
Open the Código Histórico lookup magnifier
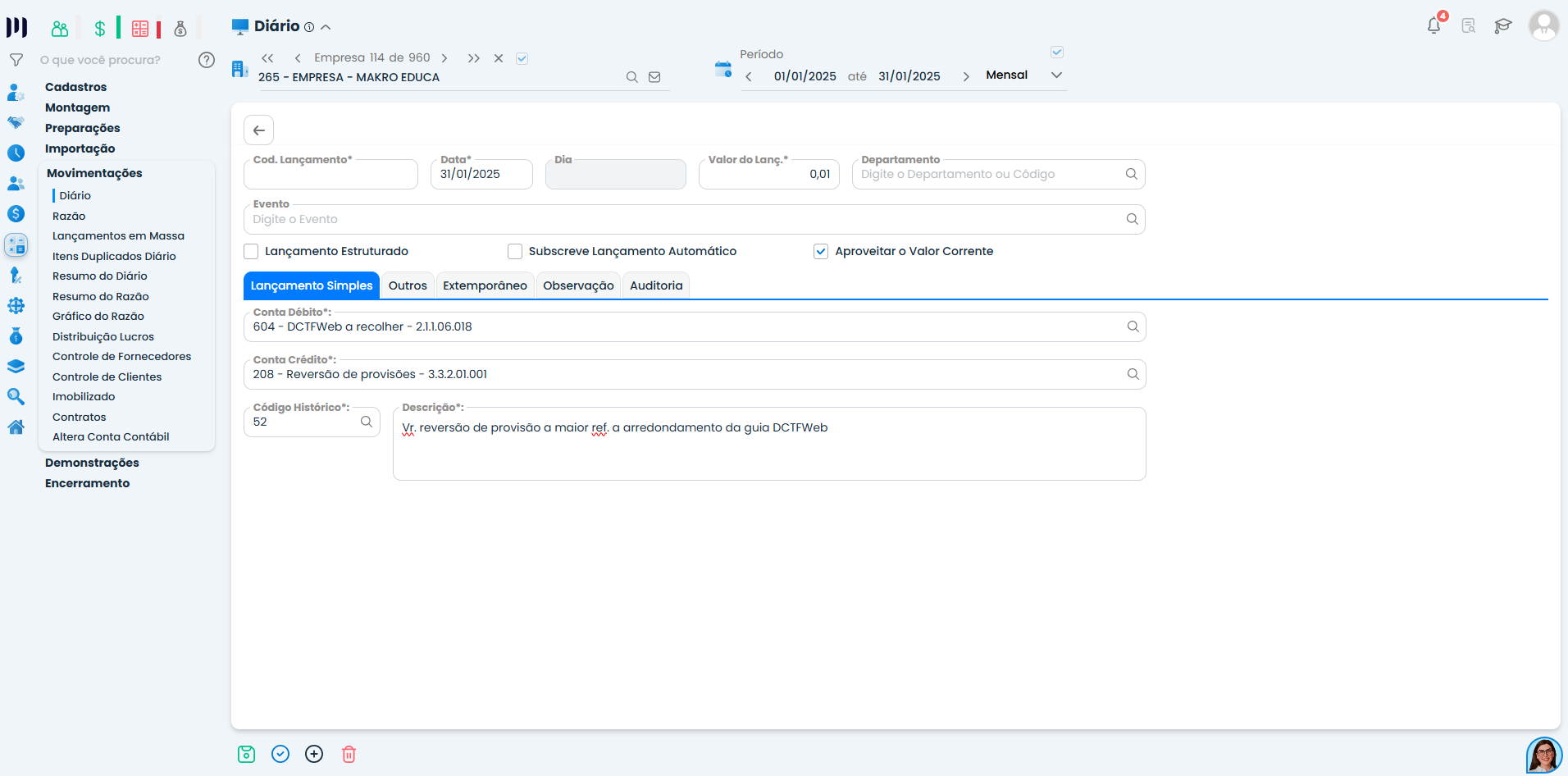pos(367,421)
